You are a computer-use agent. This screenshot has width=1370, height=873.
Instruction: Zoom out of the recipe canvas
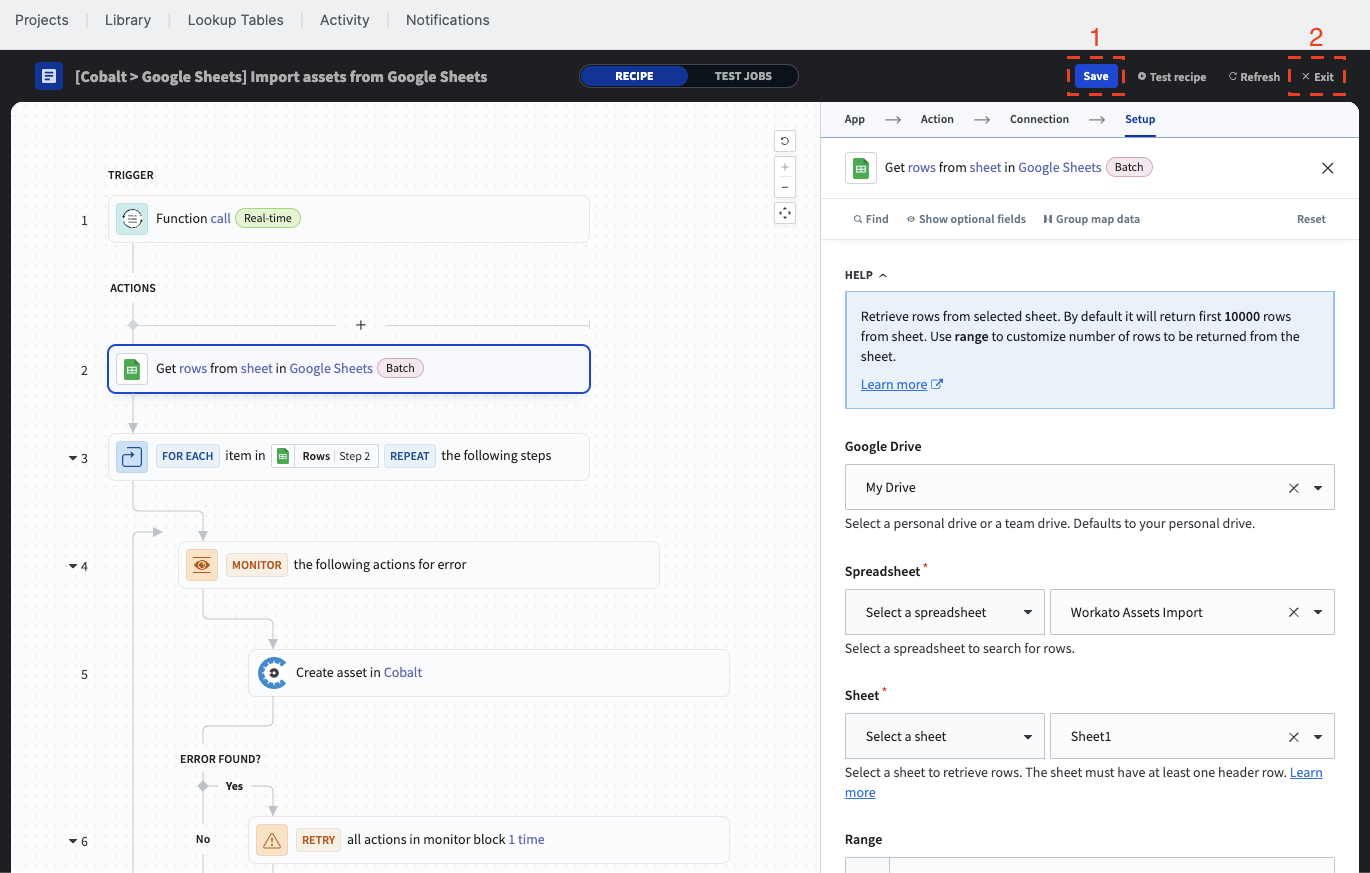click(x=785, y=187)
